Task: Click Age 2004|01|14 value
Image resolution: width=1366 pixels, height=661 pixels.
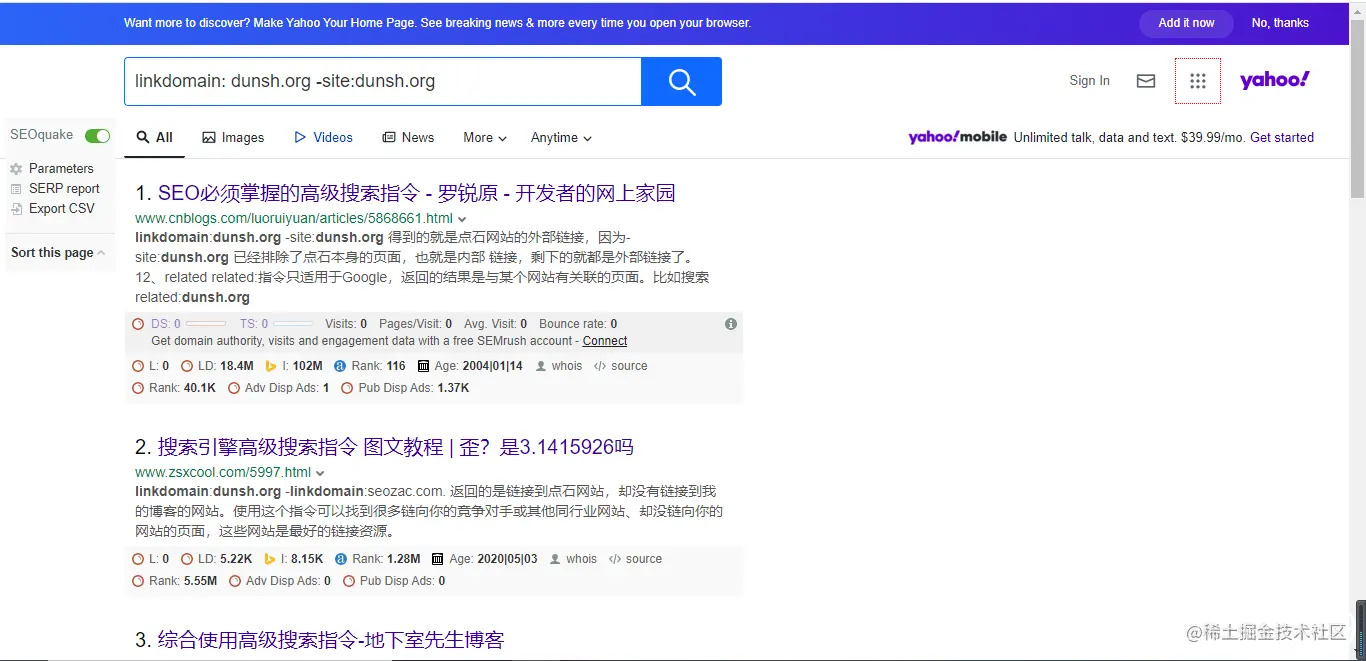Action: pos(493,366)
